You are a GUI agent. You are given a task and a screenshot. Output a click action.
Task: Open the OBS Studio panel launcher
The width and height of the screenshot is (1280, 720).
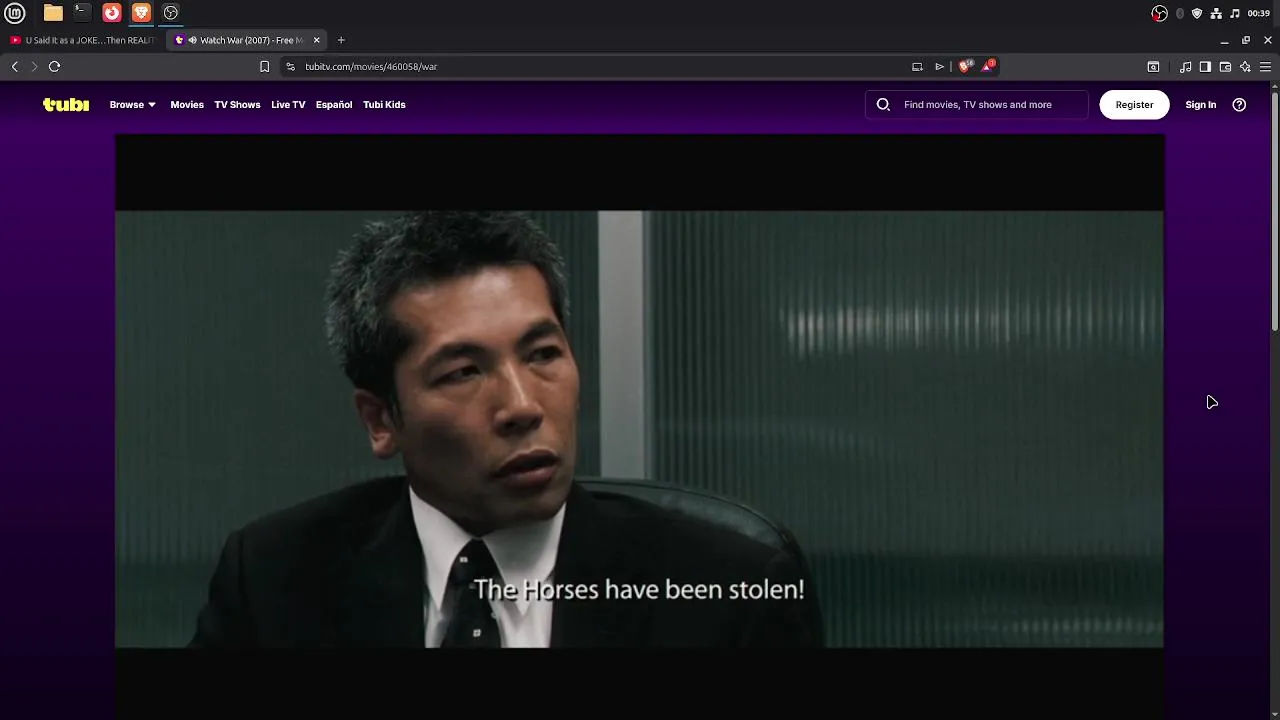click(x=171, y=13)
